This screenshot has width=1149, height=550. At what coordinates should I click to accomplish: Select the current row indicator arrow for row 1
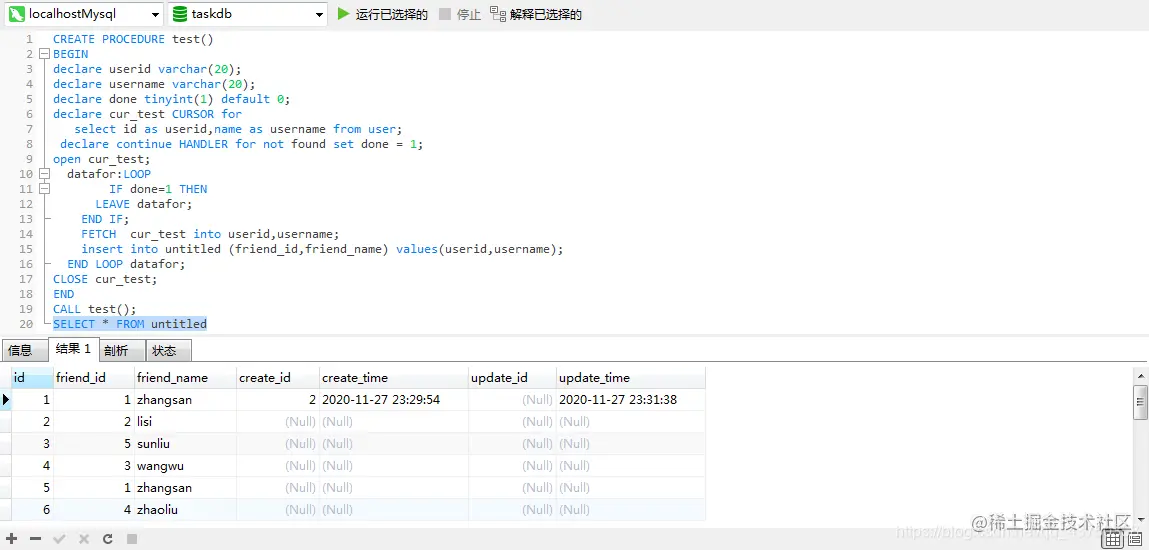coord(6,400)
